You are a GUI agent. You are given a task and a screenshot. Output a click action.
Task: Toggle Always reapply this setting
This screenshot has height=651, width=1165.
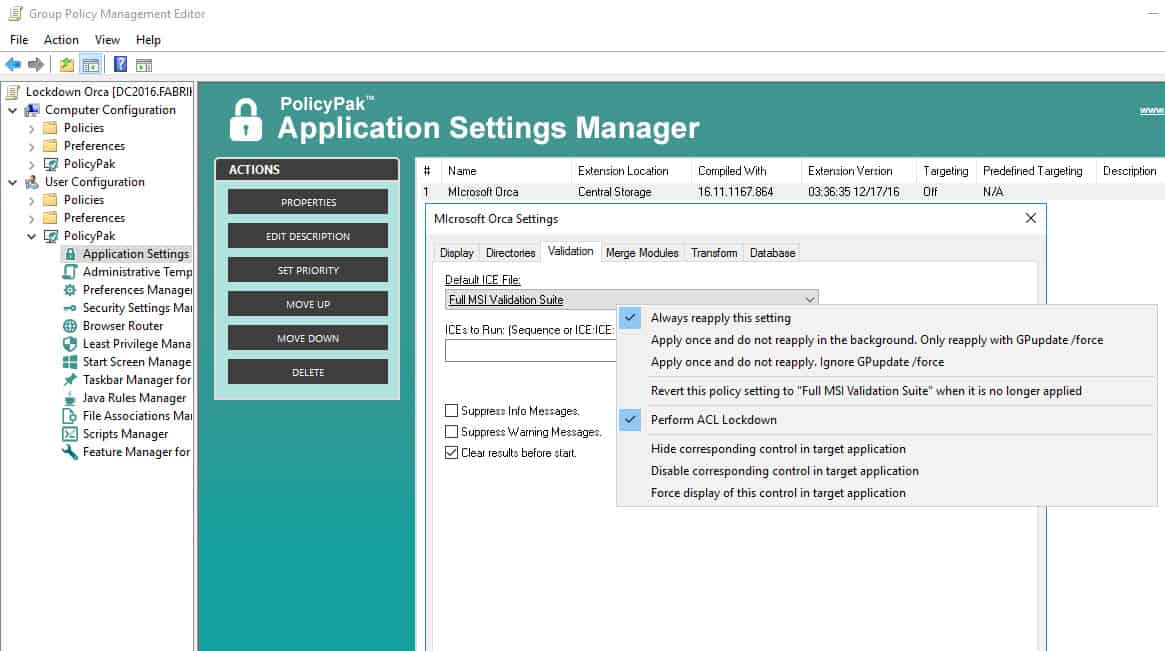pos(886,318)
